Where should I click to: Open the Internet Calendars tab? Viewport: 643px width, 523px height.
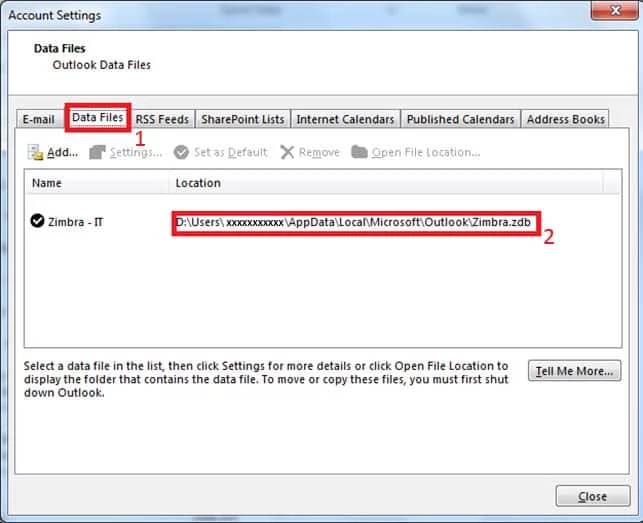click(x=345, y=119)
